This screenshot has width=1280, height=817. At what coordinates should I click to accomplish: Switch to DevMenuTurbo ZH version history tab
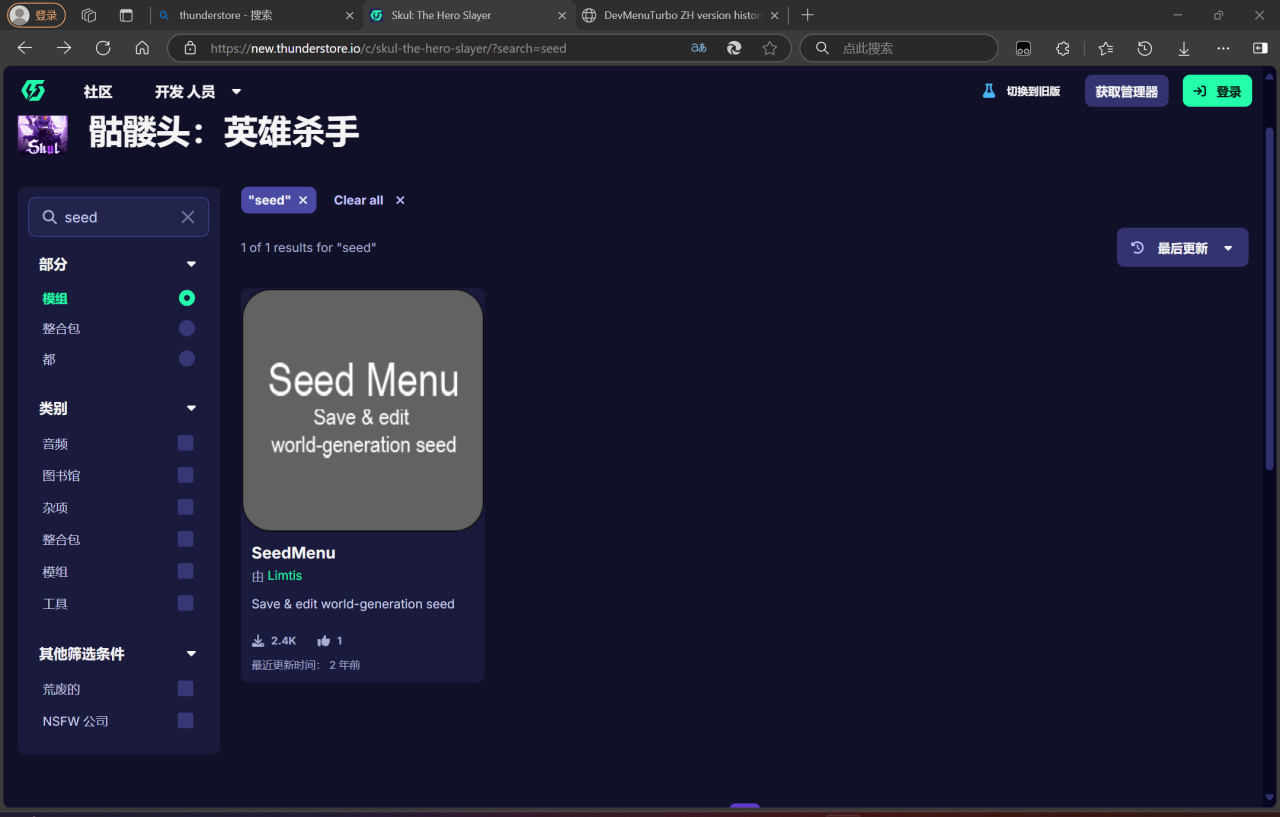pos(680,15)
